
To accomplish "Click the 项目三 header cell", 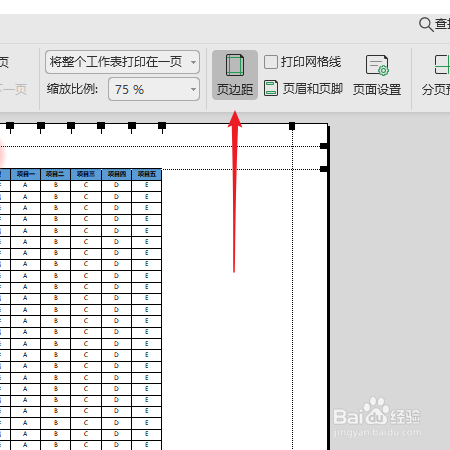I will 86,174.
